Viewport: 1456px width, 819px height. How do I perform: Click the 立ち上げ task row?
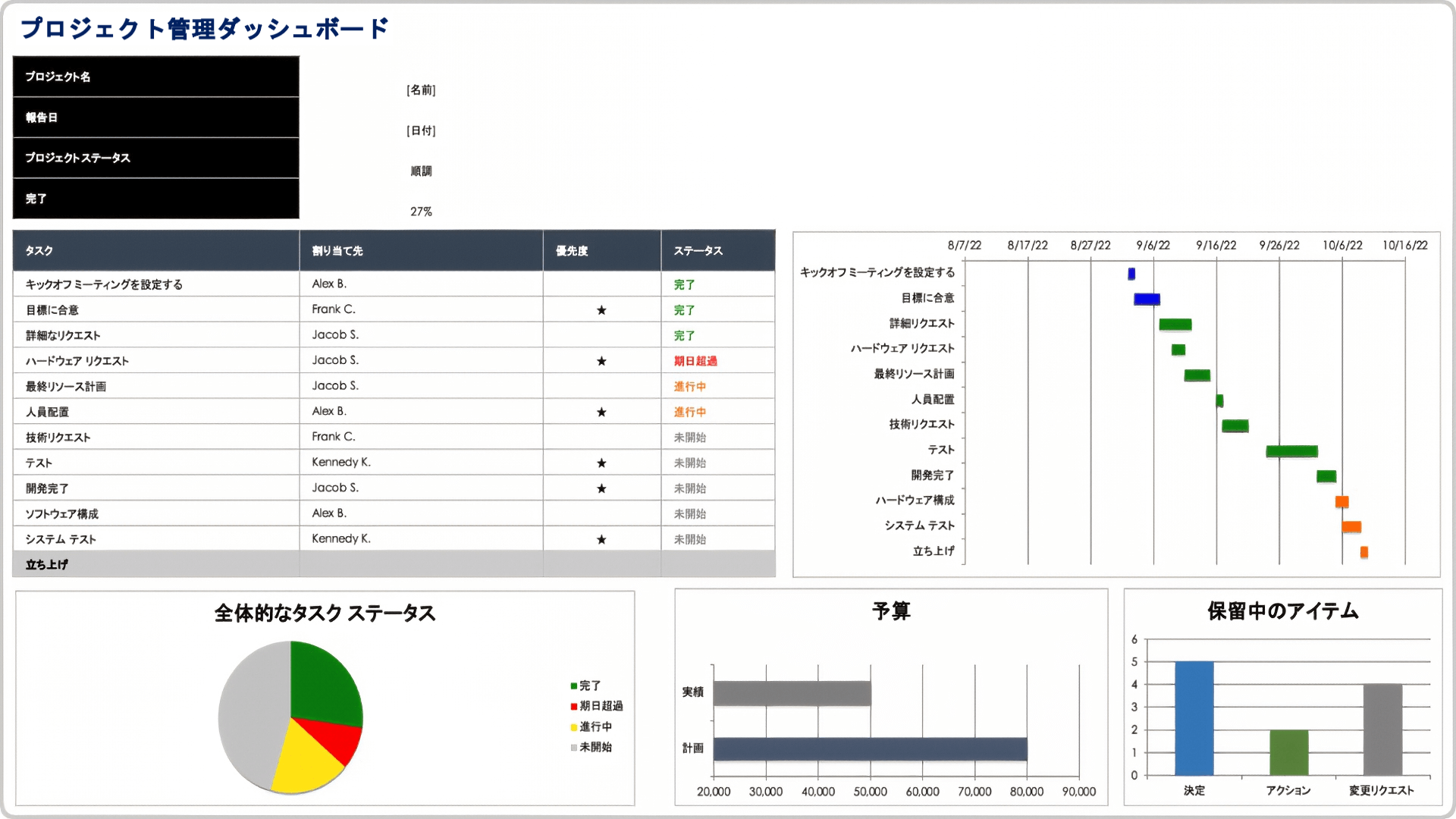394,564
